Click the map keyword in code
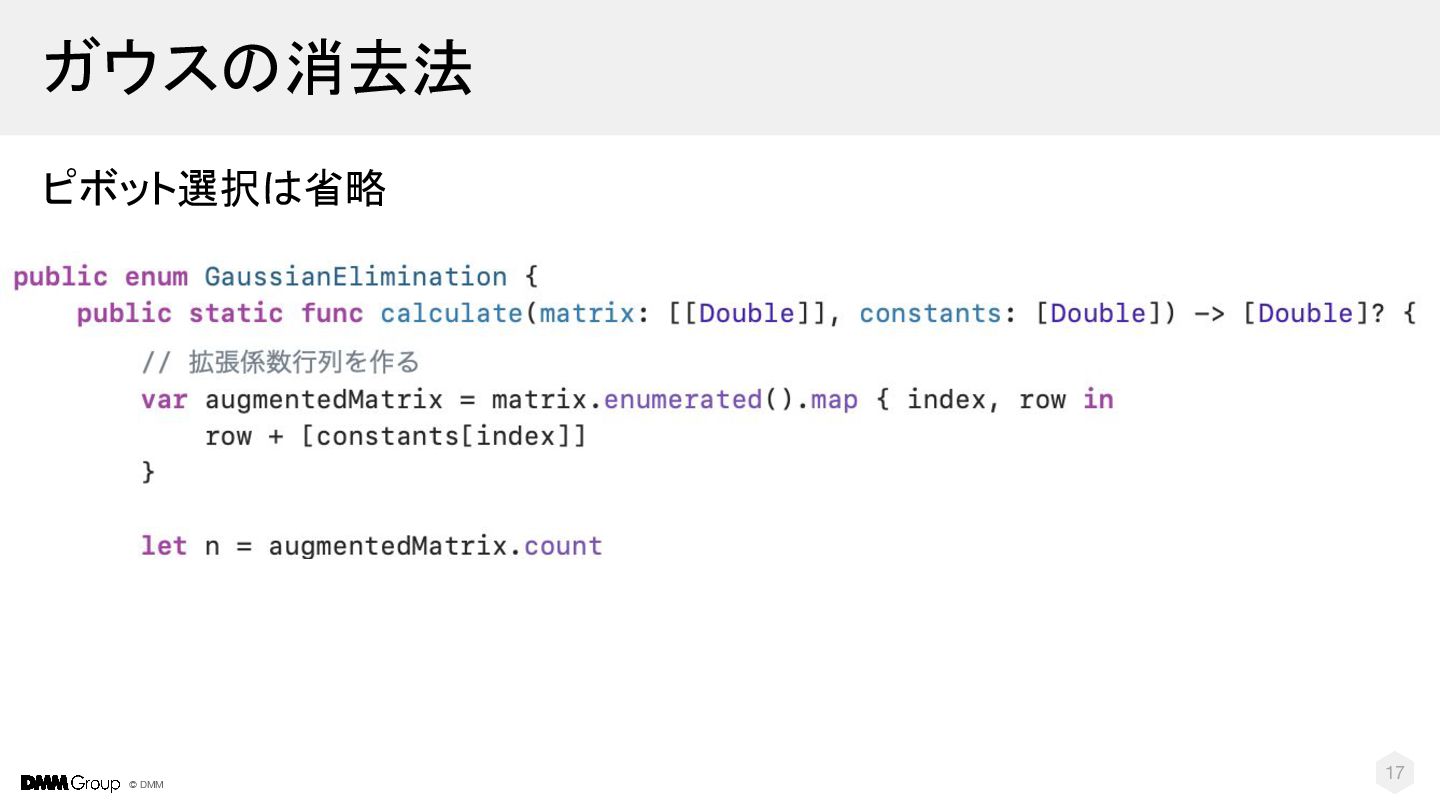 [834, 400]
